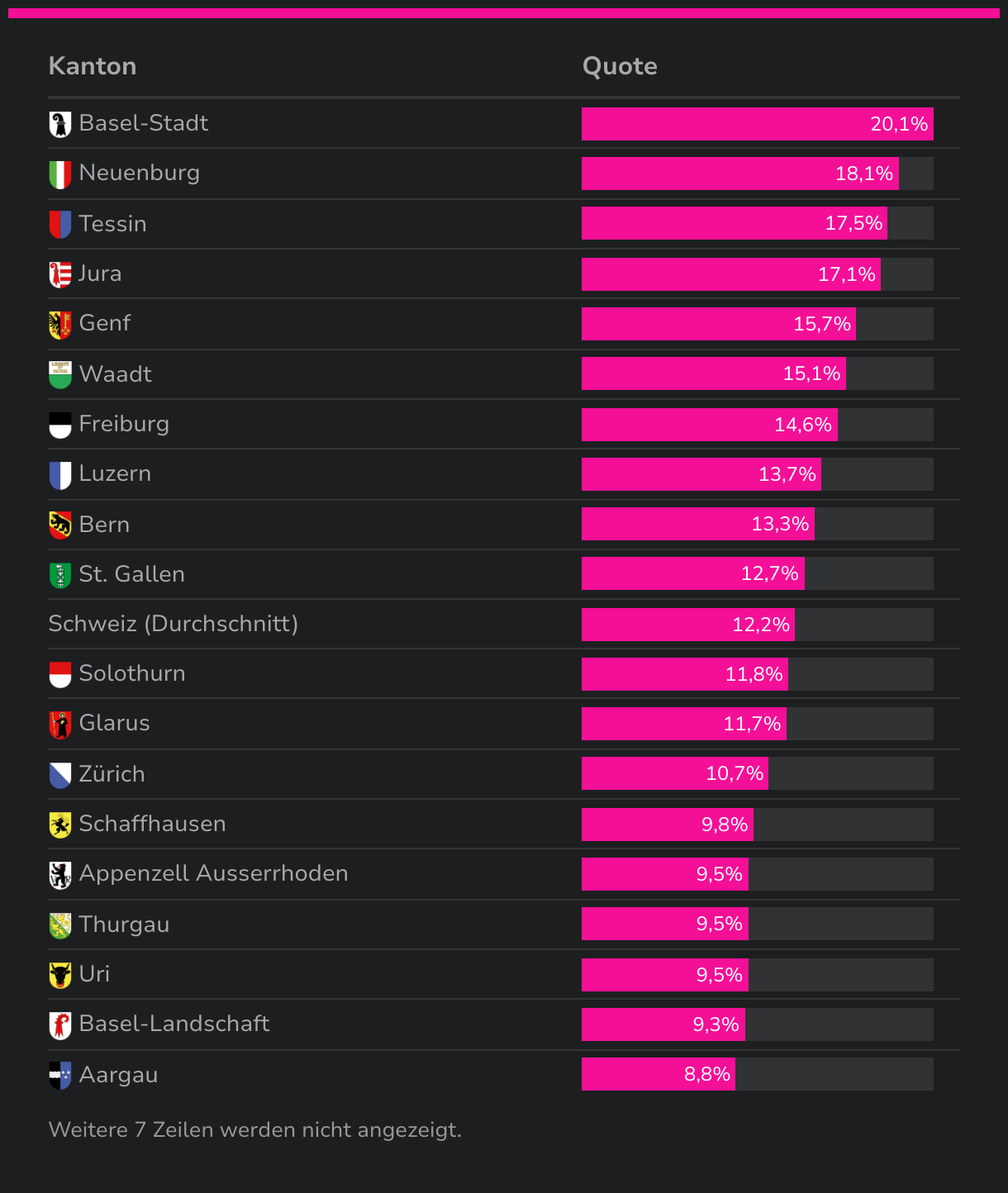The height and width of the screenshot is (1193, 1008).
Task: Sort by the Quote column header
Action: (620, 66)
